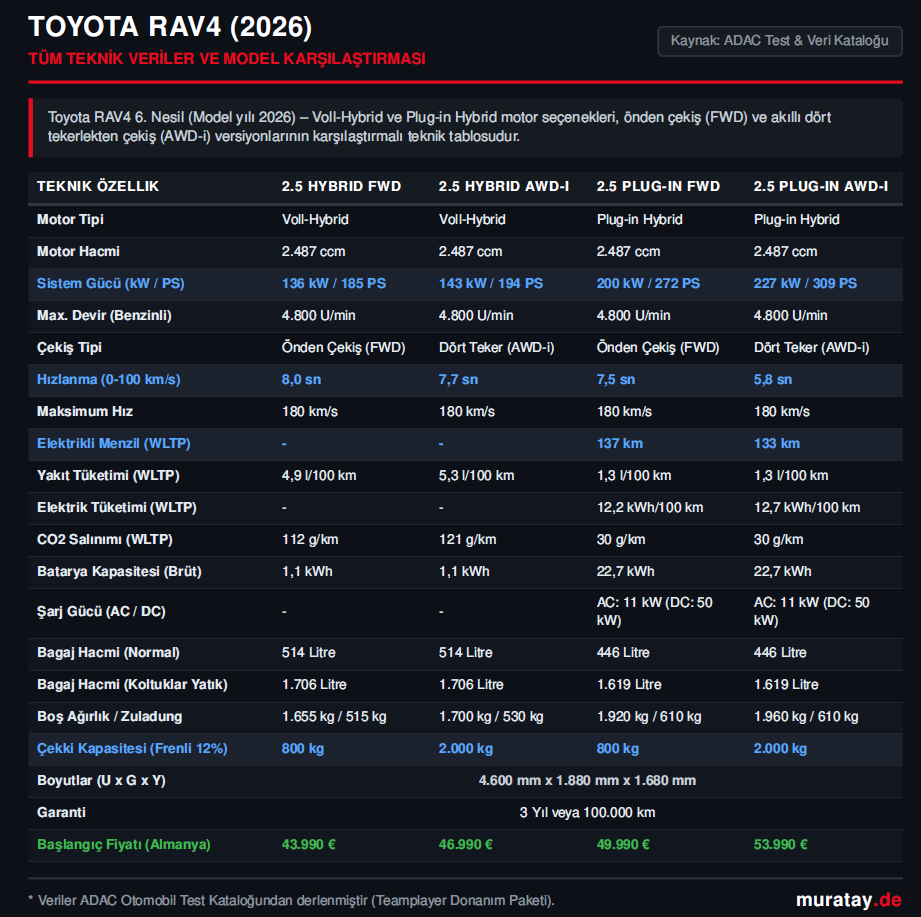The height and width of the screenshot is (917, 921).
Task: Select the 143 kW / 194 PS value
Action: tap(490, 284)
